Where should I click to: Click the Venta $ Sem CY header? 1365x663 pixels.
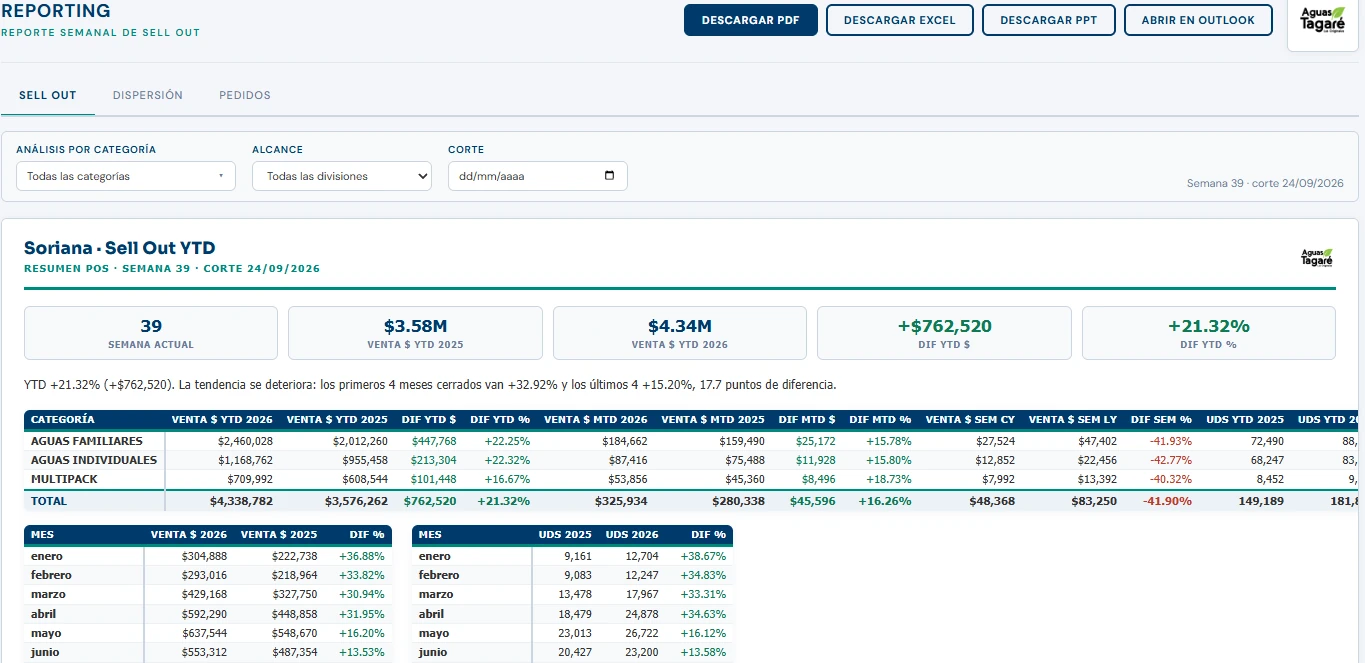pos(970,420)
